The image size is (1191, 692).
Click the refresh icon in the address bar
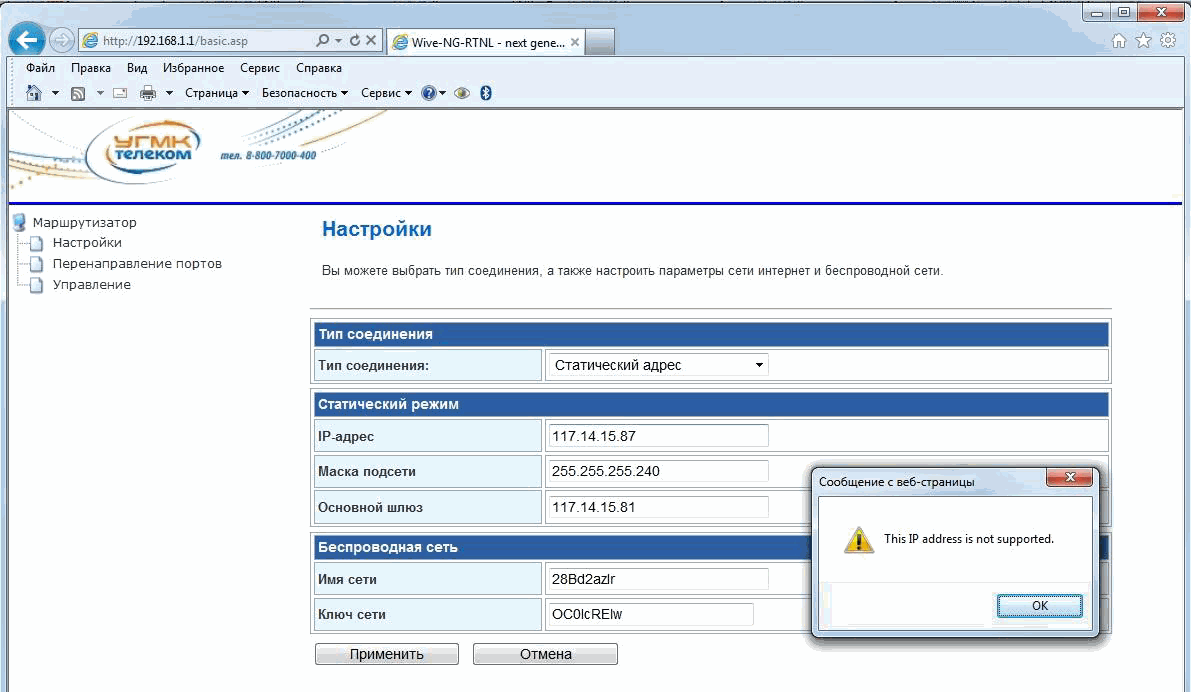pyautogui.click(x=354, y=41)
